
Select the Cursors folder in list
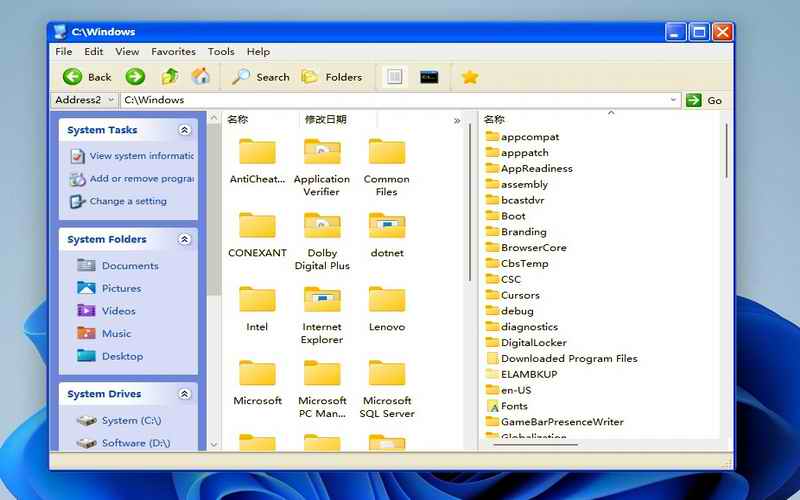pos(512,295)
